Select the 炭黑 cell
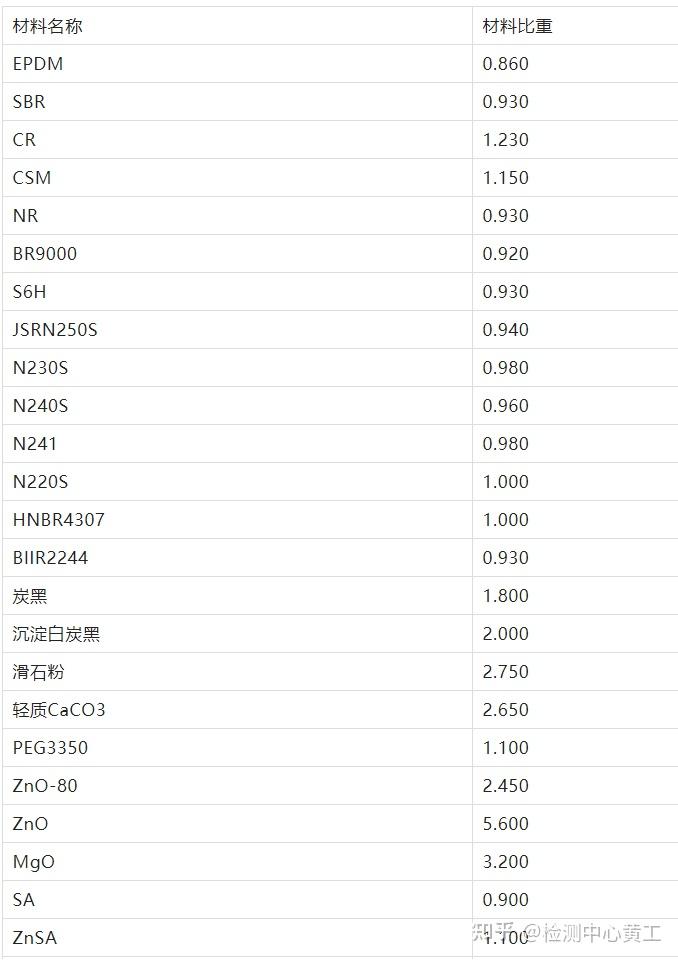The width and height of the screenshot is (678, 960). (x=30, y=597)
